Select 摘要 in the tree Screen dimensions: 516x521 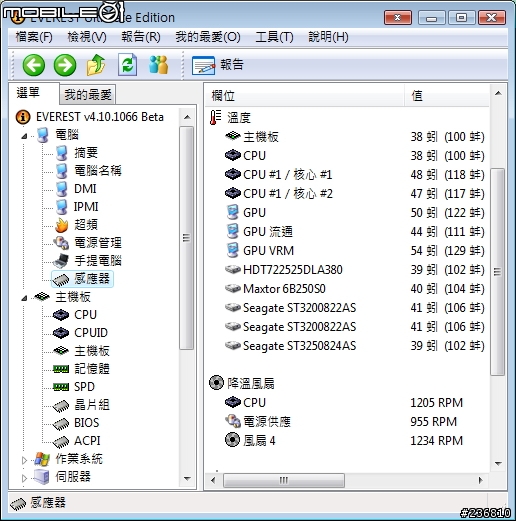[x=86, y=153]
